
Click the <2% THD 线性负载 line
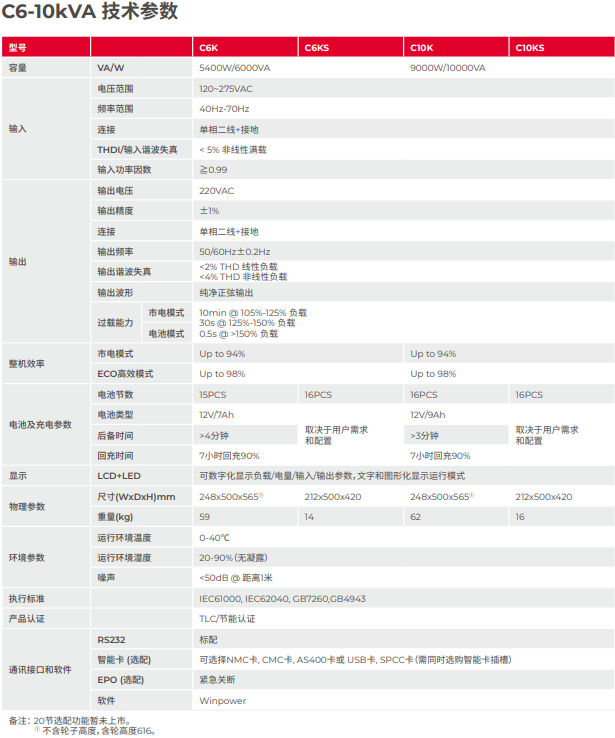(238, 267)
